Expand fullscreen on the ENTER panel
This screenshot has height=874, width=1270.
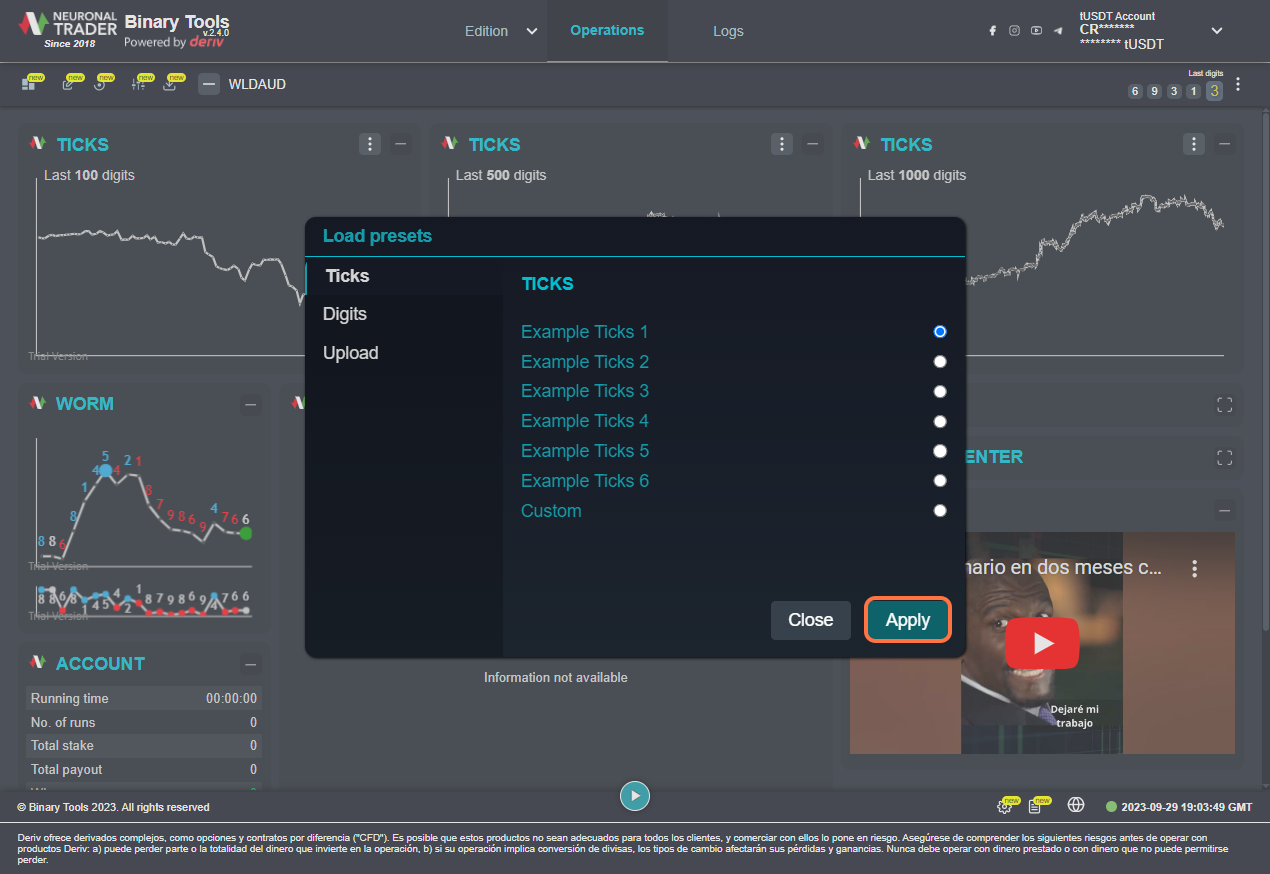click(x=1224, y=457)
